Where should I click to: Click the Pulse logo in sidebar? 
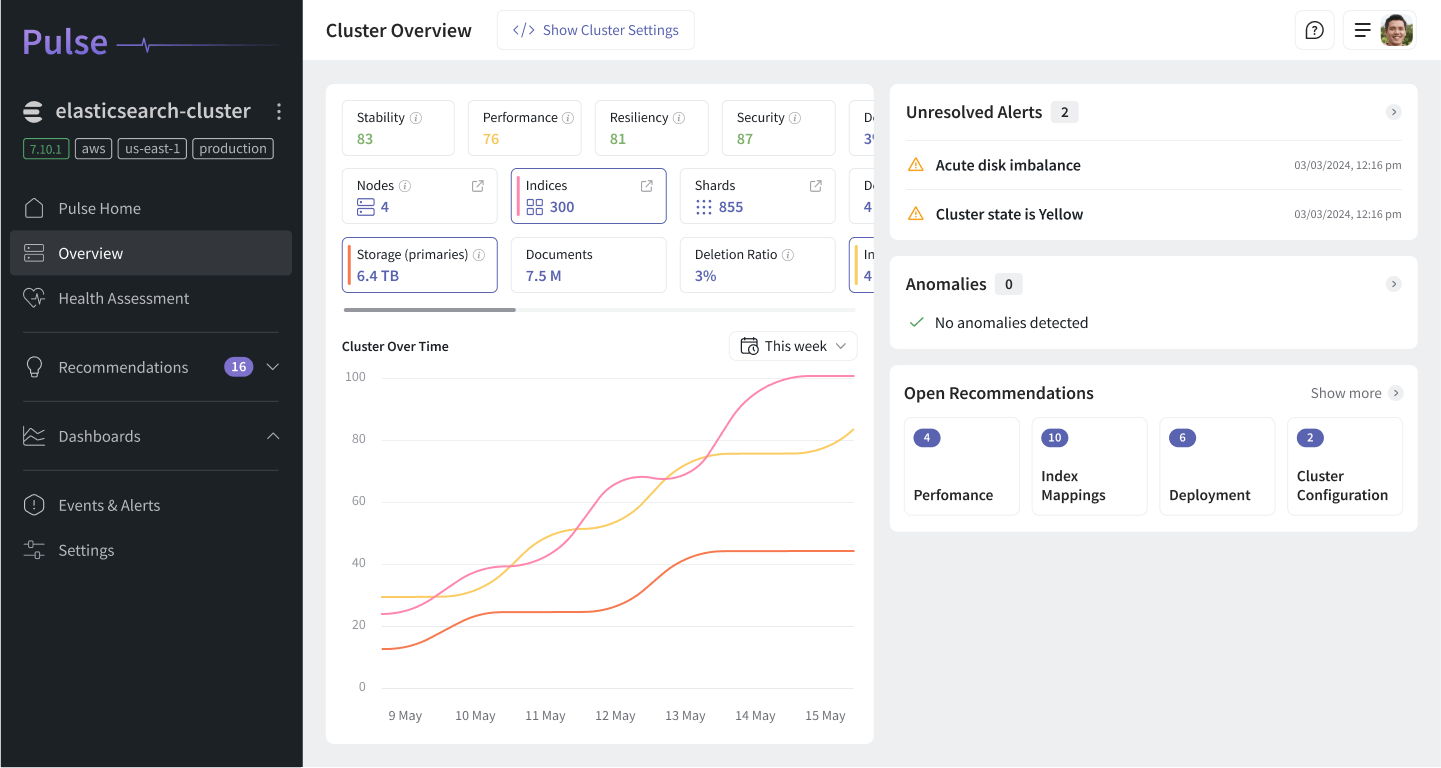(x=150, y=42)
